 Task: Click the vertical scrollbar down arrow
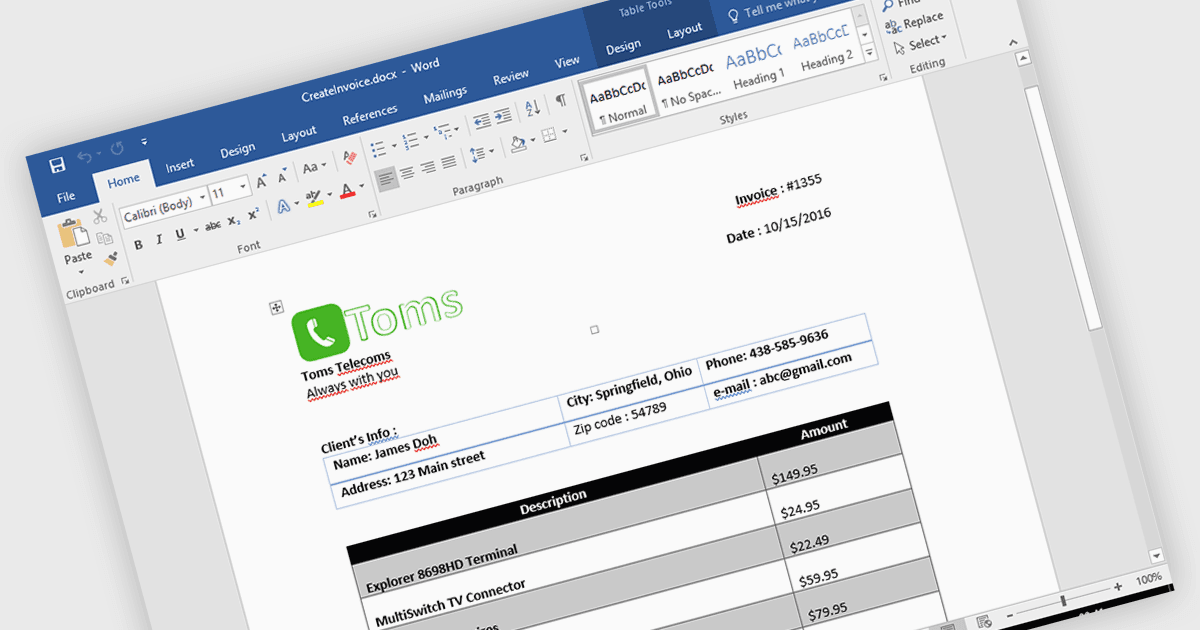click(1157, 554)
